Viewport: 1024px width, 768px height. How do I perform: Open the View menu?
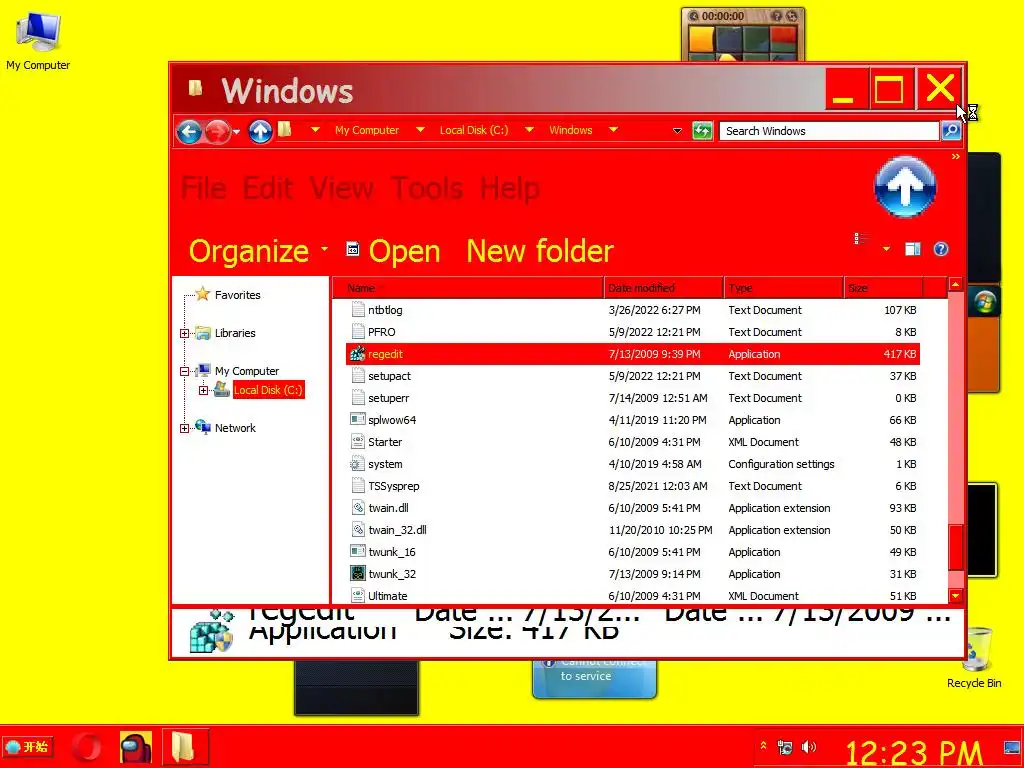[x=342, y=188]
